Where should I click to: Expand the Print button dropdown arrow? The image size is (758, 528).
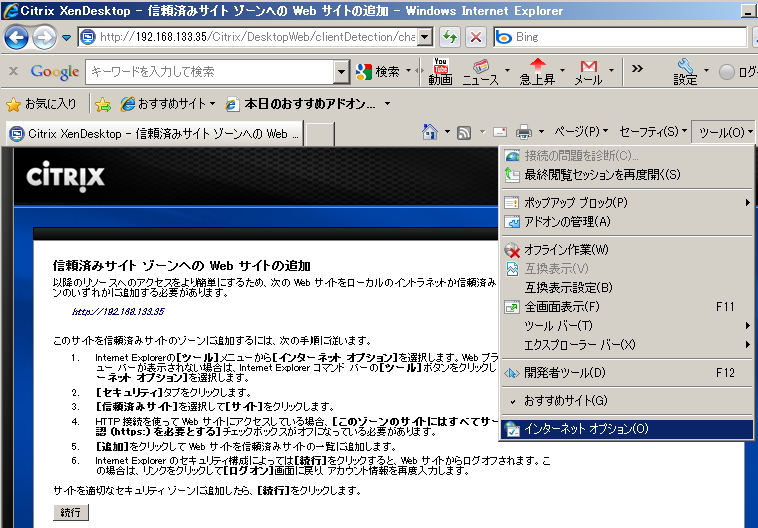[x=541, y=132]
